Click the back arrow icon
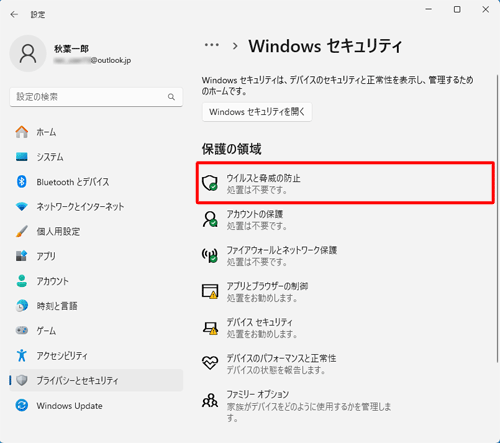 pos(14,14)
